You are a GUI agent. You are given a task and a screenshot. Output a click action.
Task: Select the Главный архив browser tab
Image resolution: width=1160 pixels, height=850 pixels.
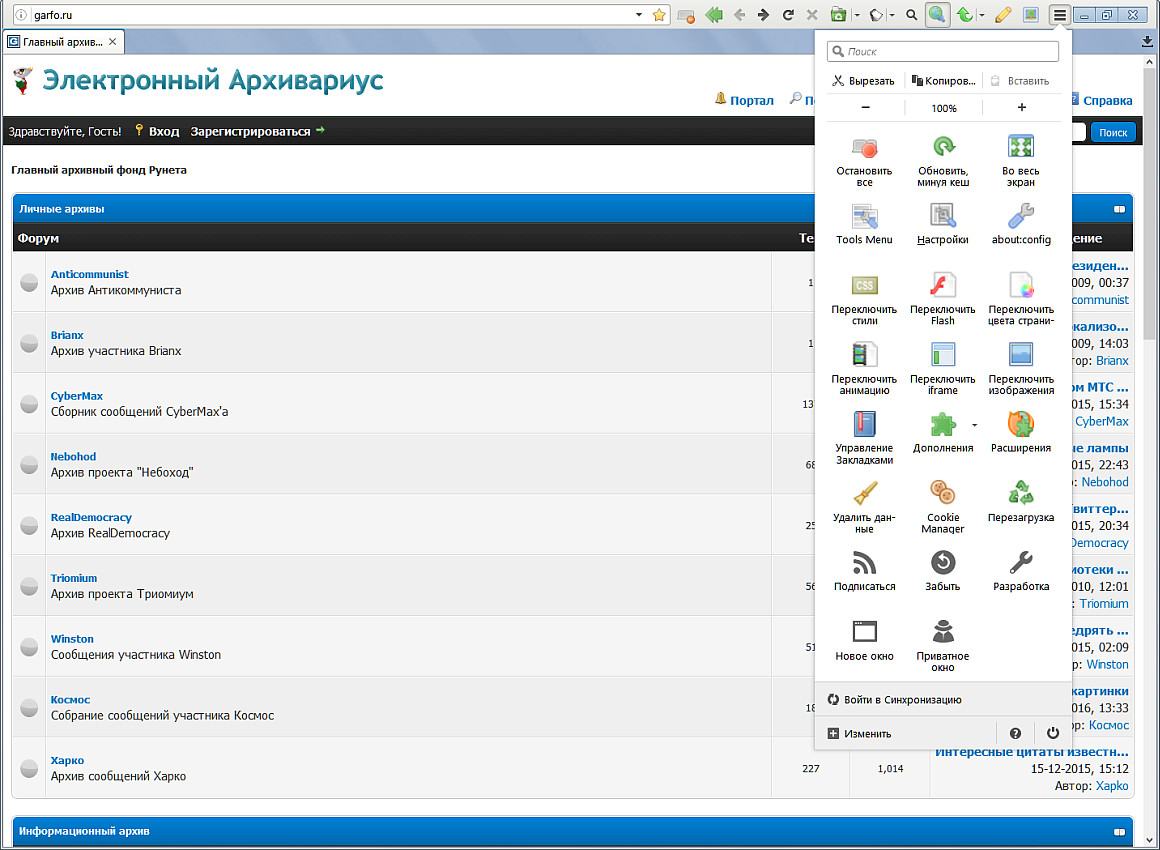coord(63,42)
